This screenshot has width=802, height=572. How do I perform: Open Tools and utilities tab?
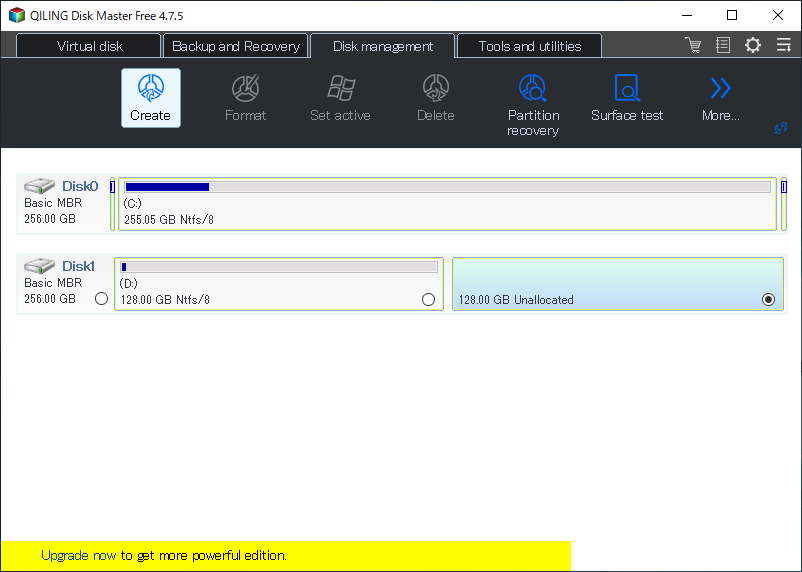click(529, 46)
